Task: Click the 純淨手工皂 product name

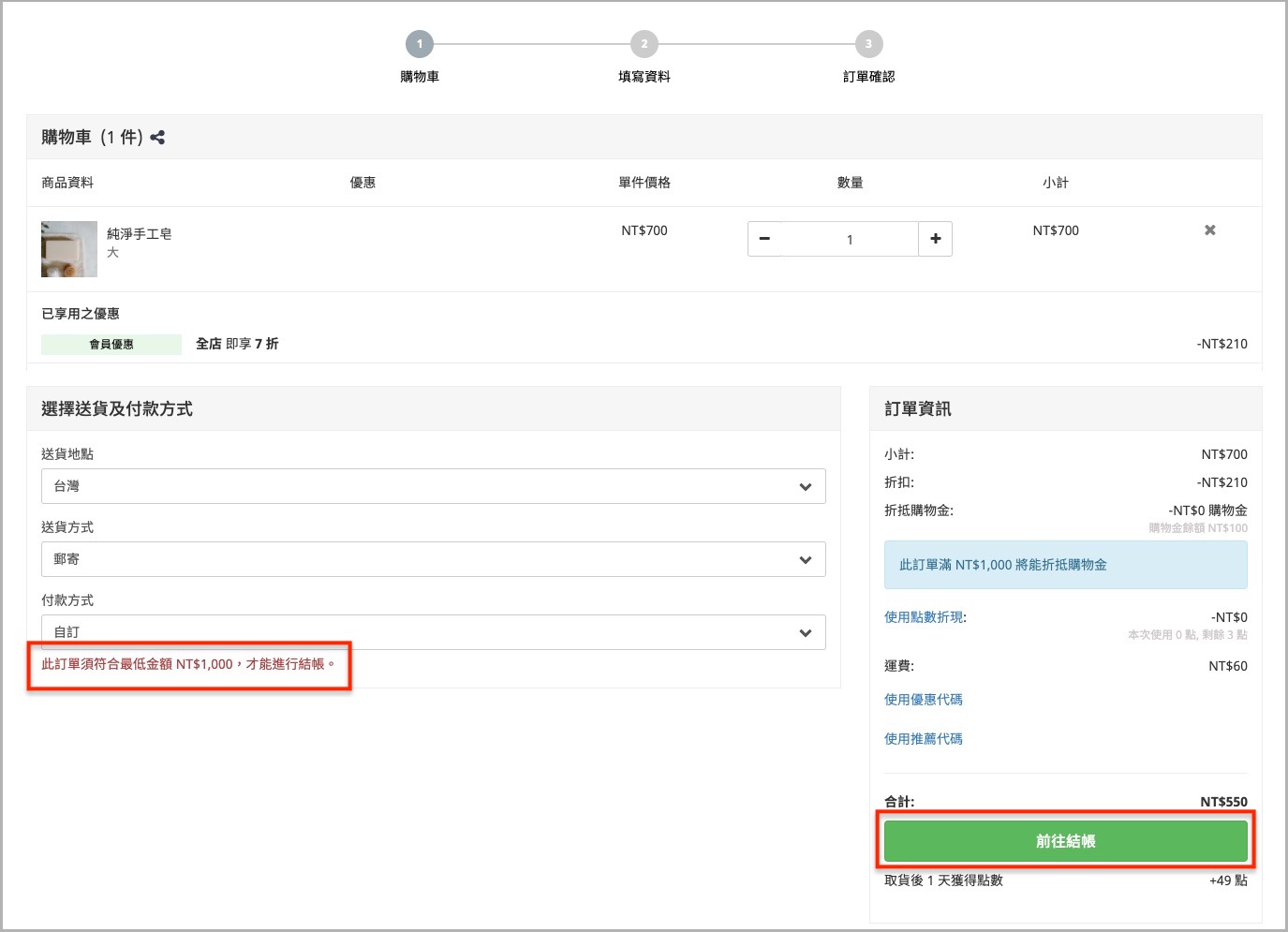Action: pyautogui.click(x=140, y=233)
